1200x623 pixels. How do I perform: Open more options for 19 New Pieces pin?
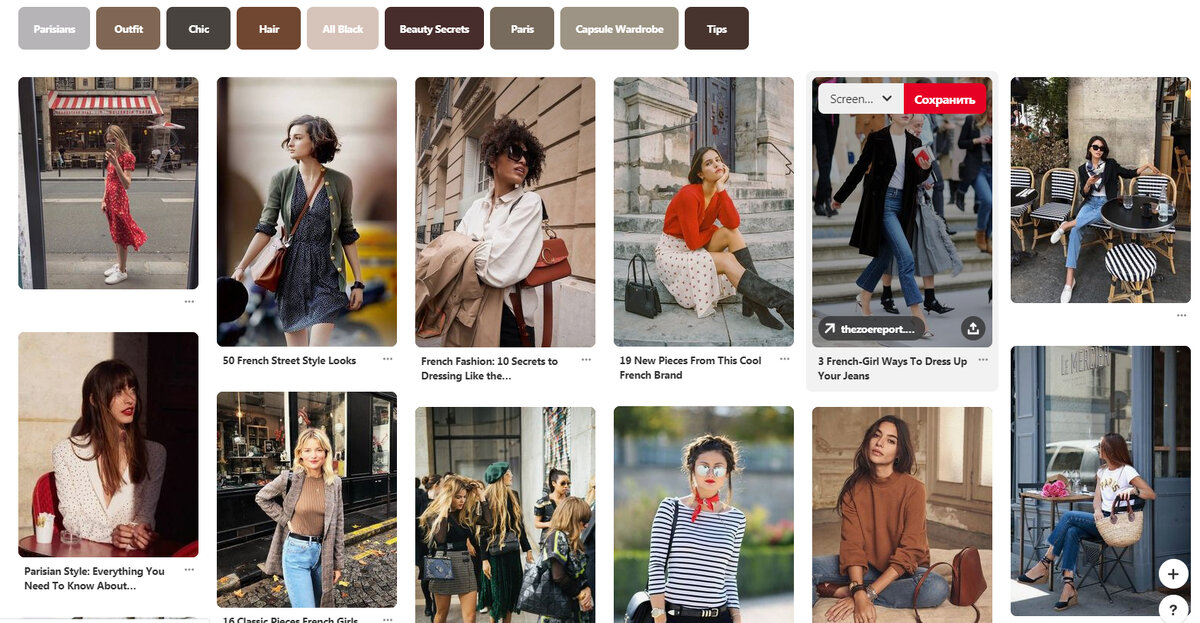785,359
